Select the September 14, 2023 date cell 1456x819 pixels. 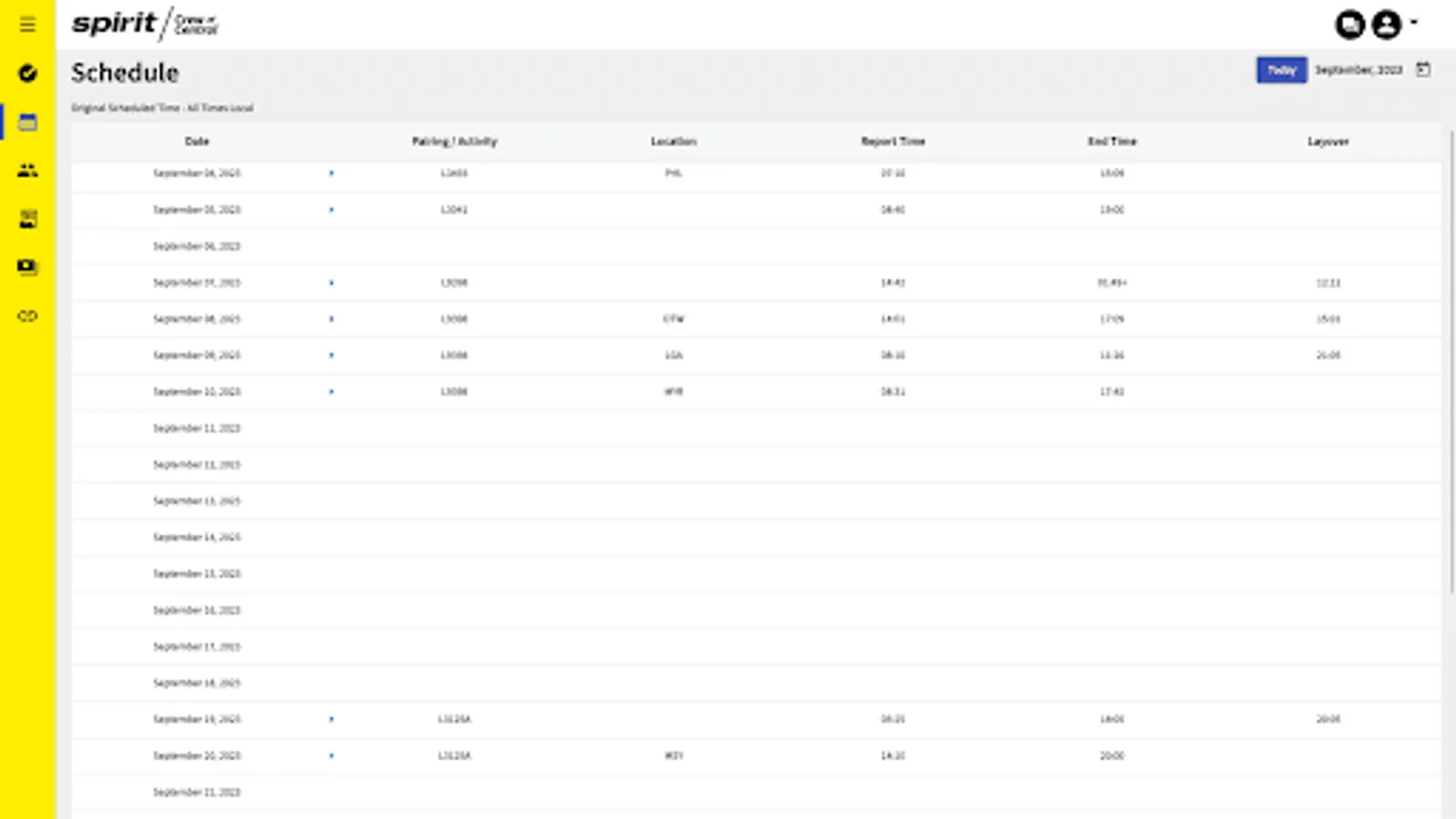[x=197, y=537]
